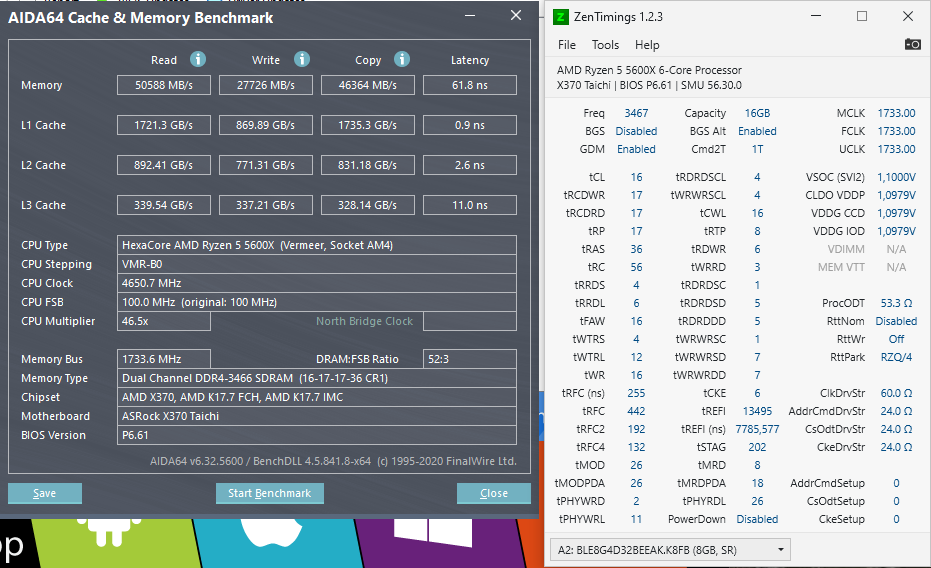Select L1 Cache Read 1721.3 GB/s field
The width and height of the screenshot is (931, 568).
[x=164, y=125]
